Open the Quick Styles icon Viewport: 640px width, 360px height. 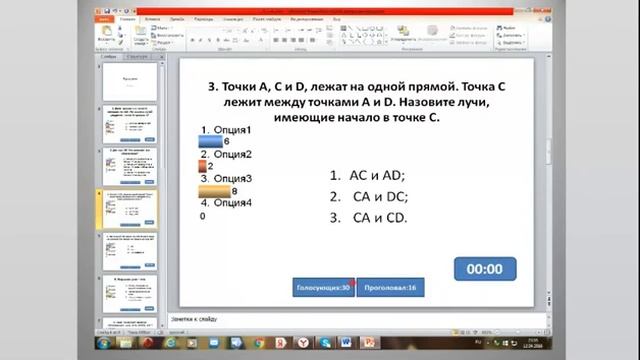coord(432,31)
